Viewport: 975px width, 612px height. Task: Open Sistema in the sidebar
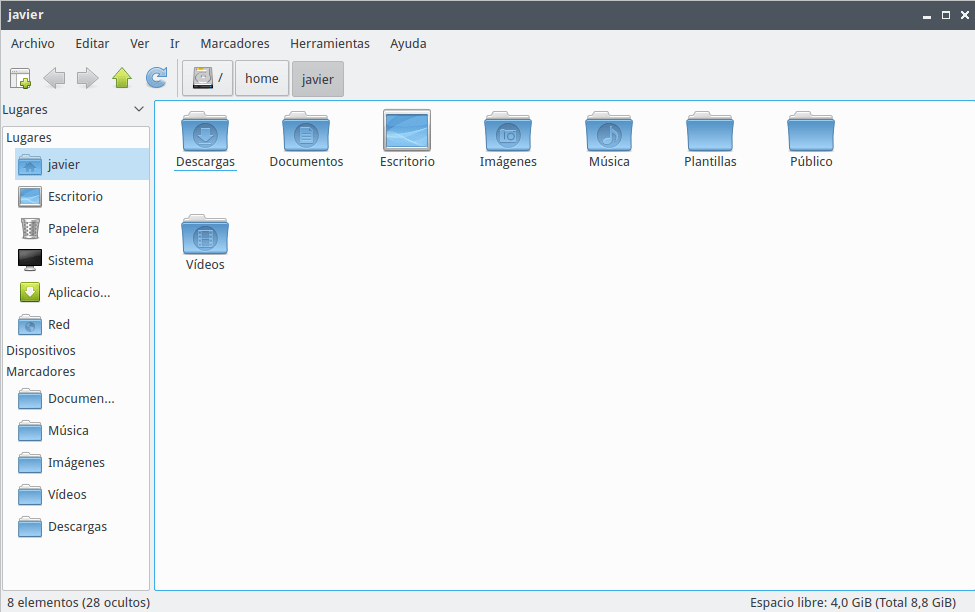[82, 261]
